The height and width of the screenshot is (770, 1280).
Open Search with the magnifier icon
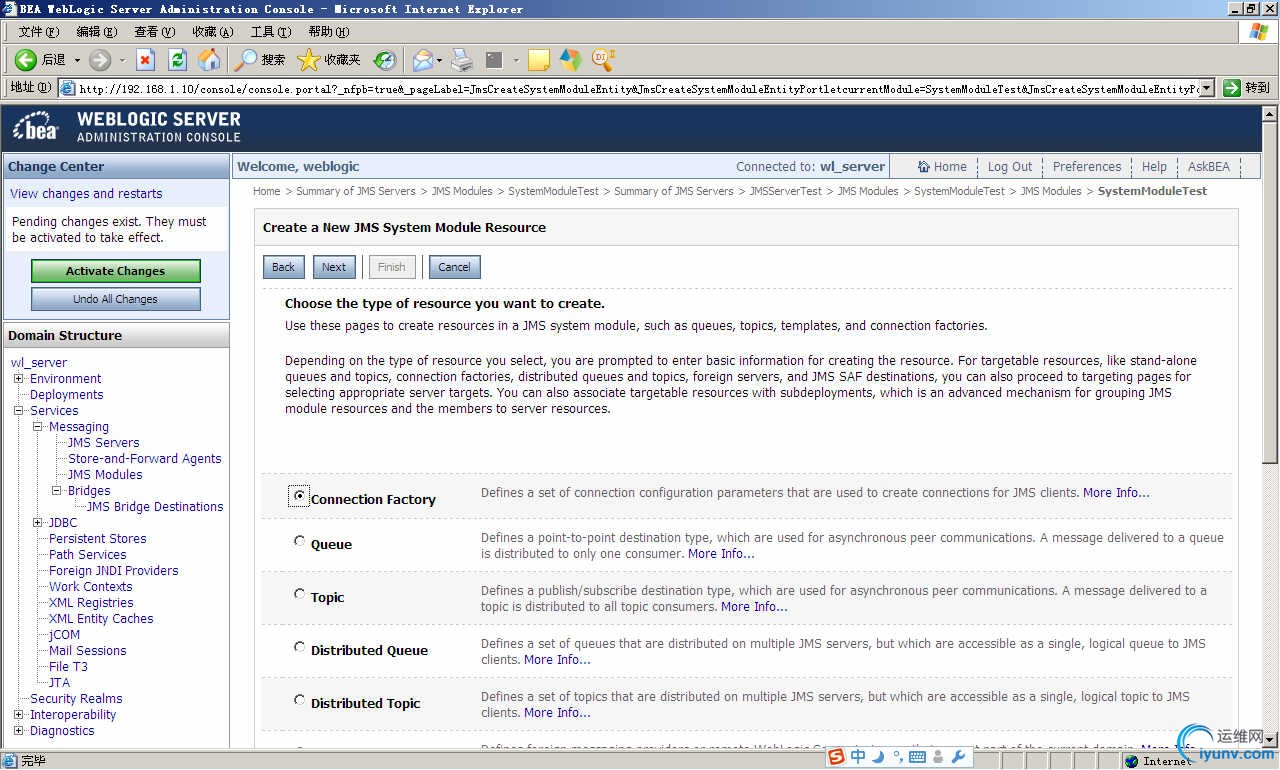[245, 60]
